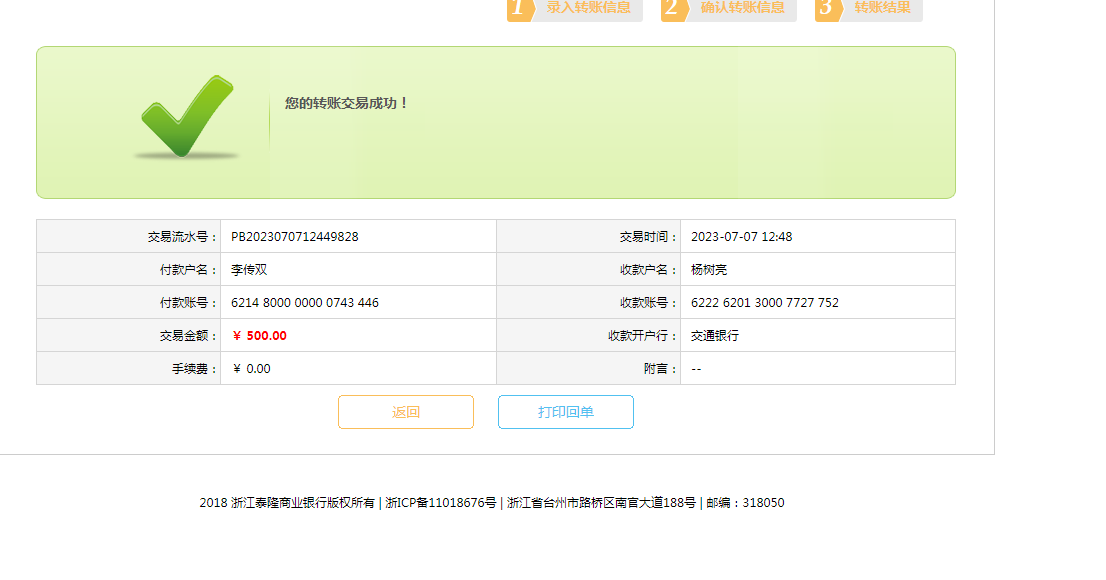The image size is (1106, 580).
Task: Click the payee account number ending 7727 752
Action: (764, 303)
